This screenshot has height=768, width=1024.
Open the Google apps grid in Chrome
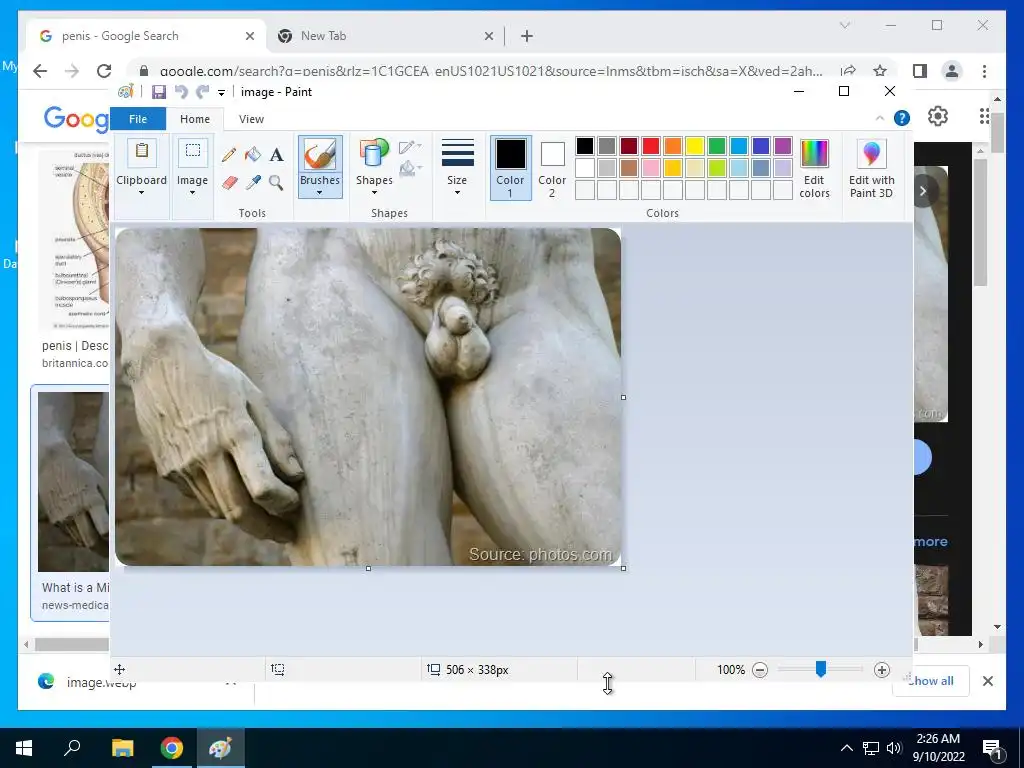click(984, 116)
